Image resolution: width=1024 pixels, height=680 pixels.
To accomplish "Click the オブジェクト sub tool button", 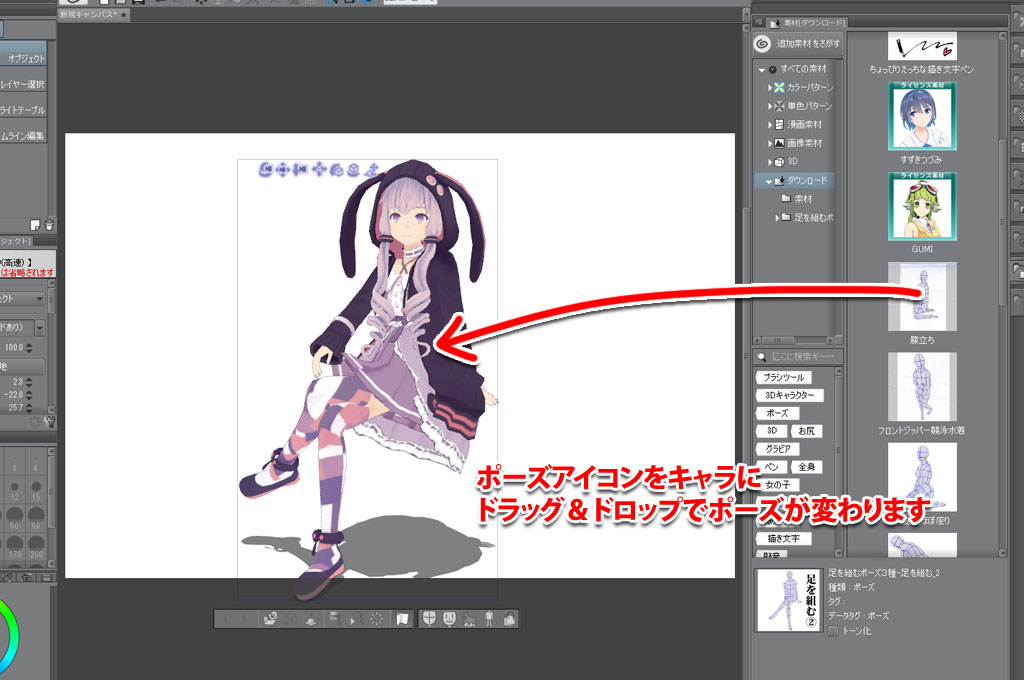I will [26, 59].
